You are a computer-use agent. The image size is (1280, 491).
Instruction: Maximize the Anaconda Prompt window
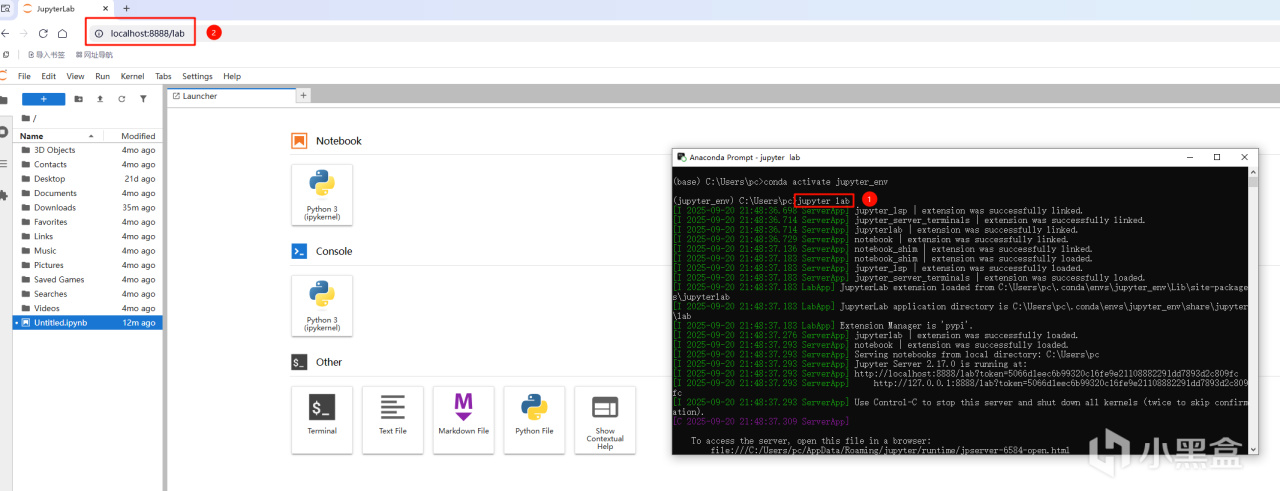(x=1217, y=157)
